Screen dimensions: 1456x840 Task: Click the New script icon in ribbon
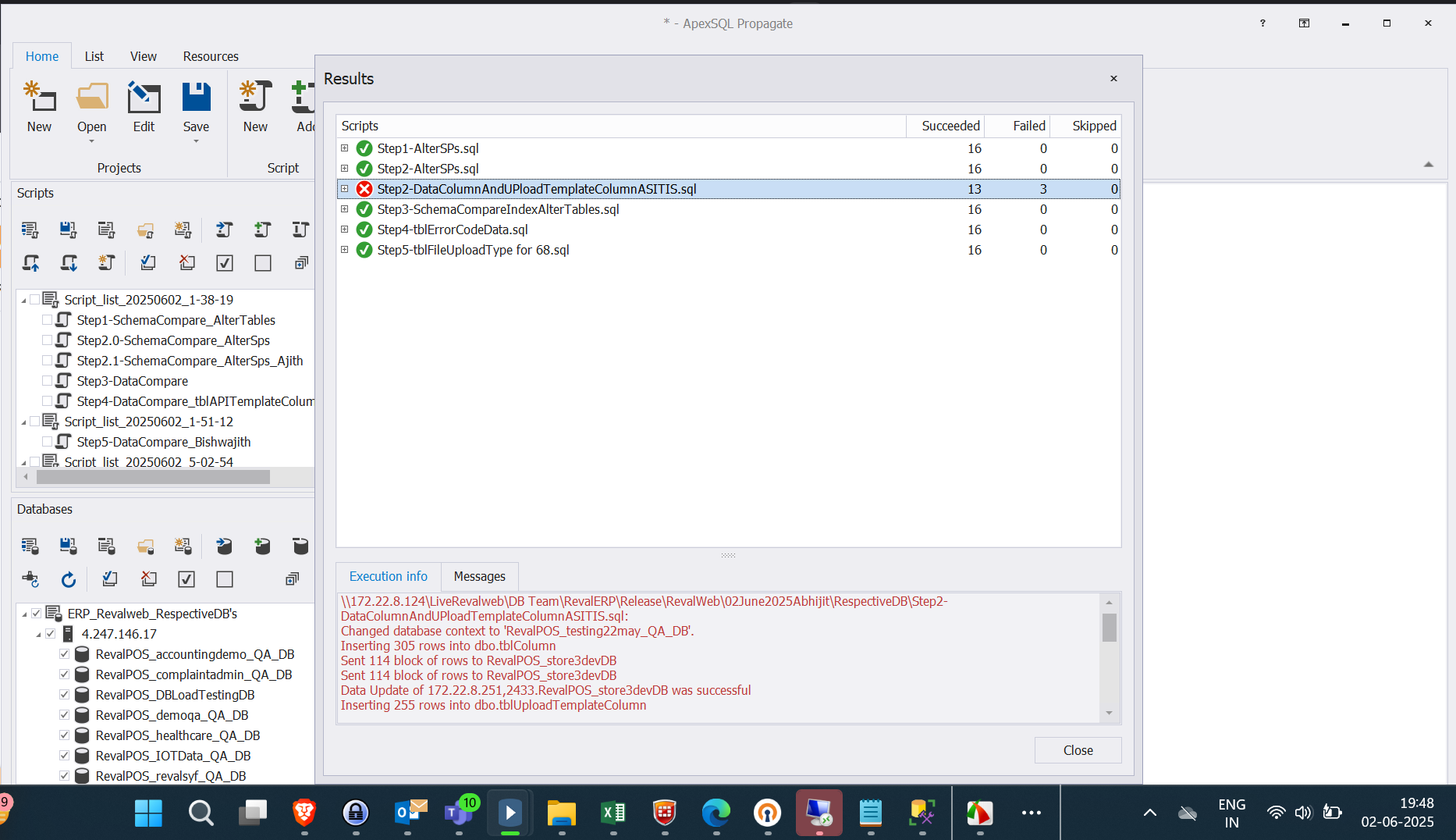pyautogui.click(x=255, y=98)
